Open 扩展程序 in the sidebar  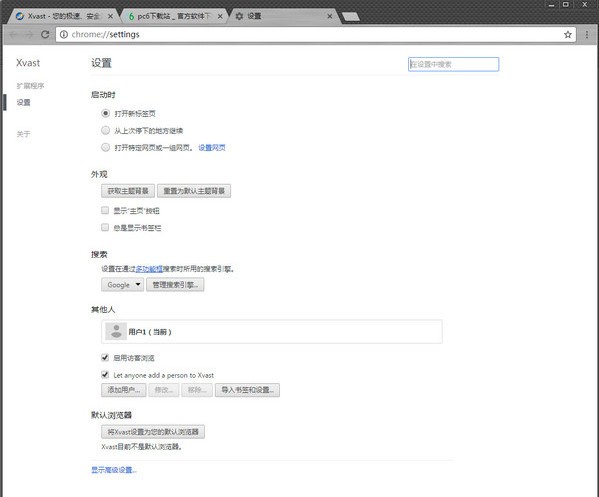[30, 86]
